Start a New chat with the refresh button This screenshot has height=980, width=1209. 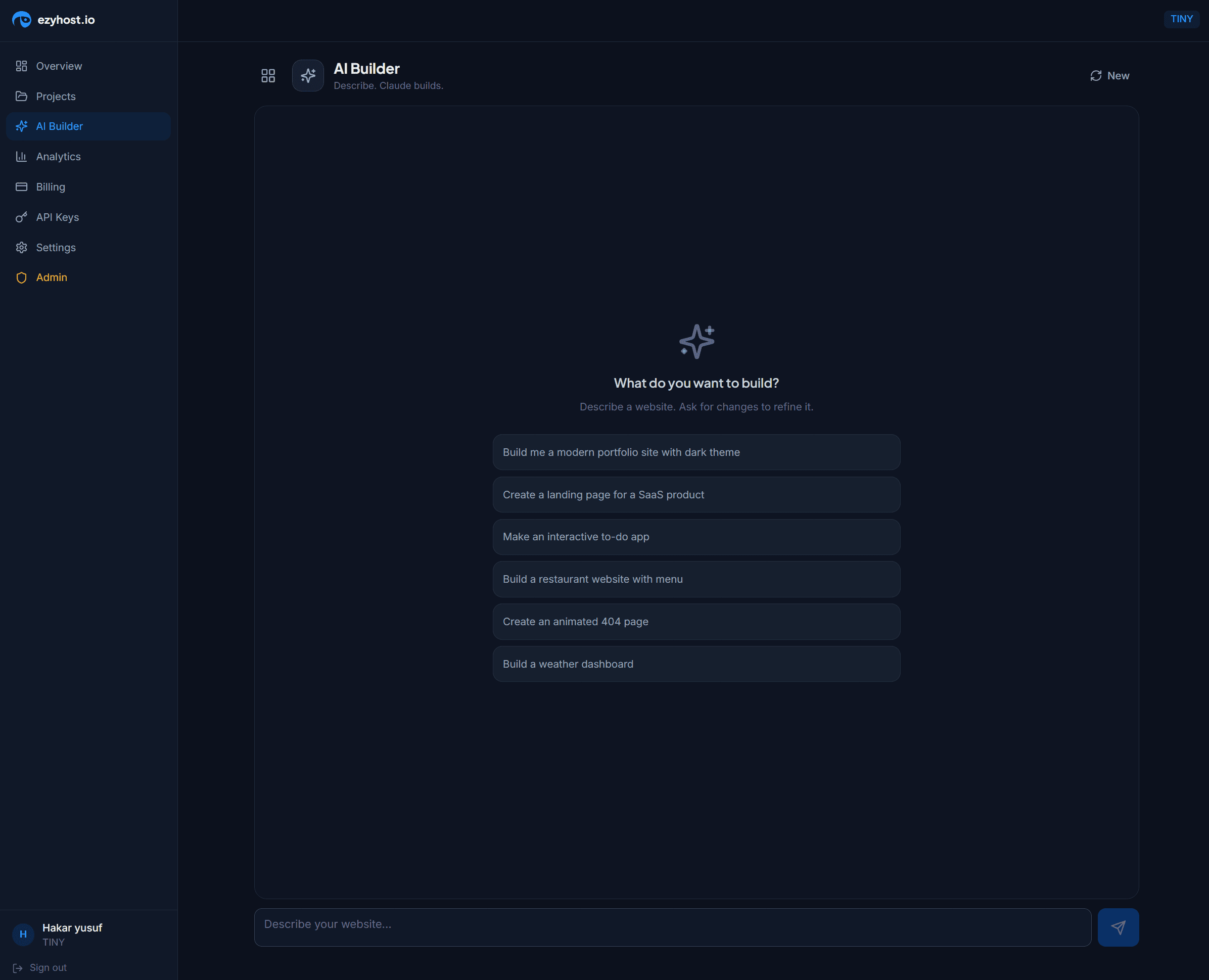1108,75
